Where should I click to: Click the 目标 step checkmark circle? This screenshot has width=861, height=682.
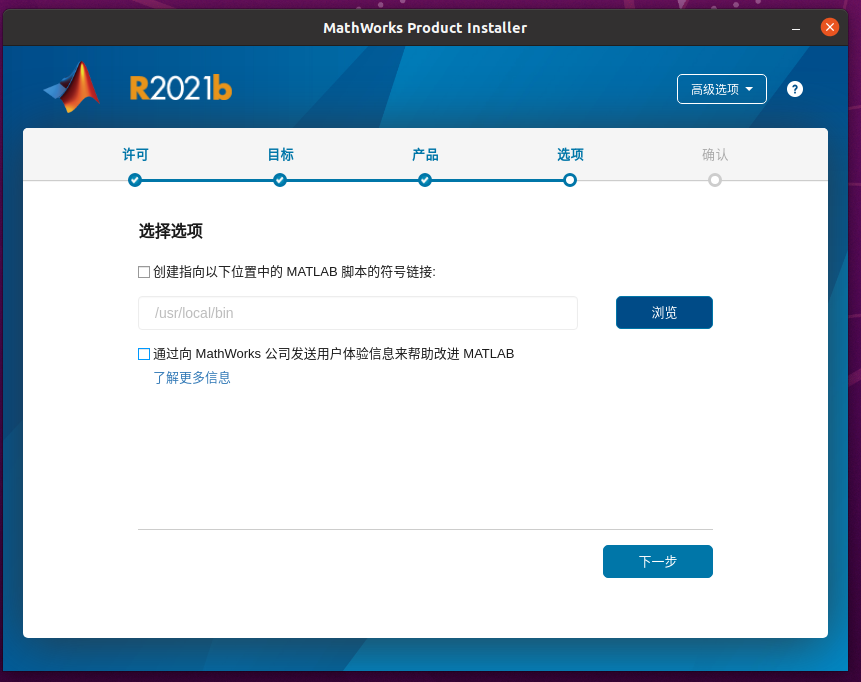point(280,180)
